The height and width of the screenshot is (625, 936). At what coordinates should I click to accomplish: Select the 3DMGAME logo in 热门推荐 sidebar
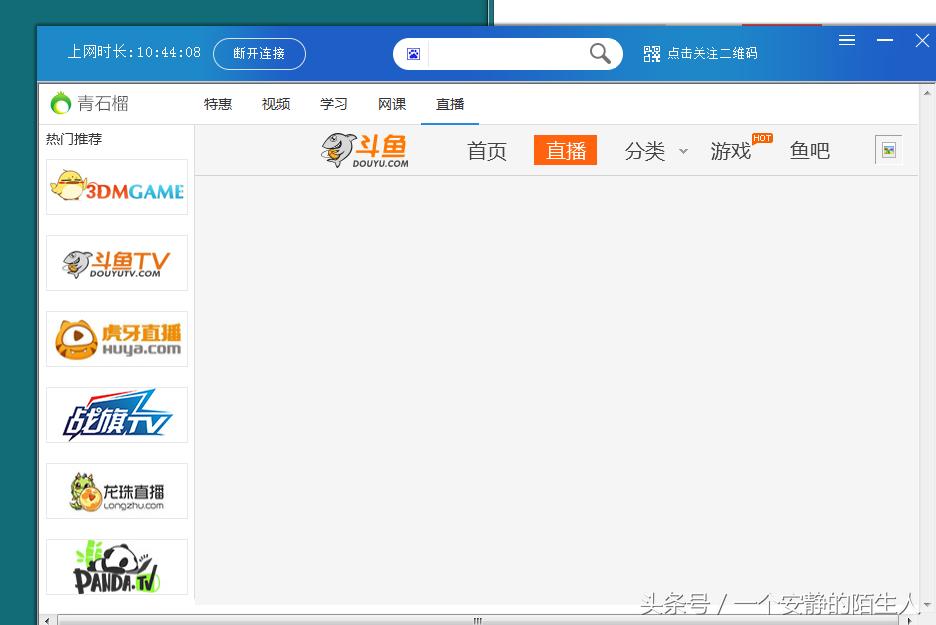pos(116,187)
